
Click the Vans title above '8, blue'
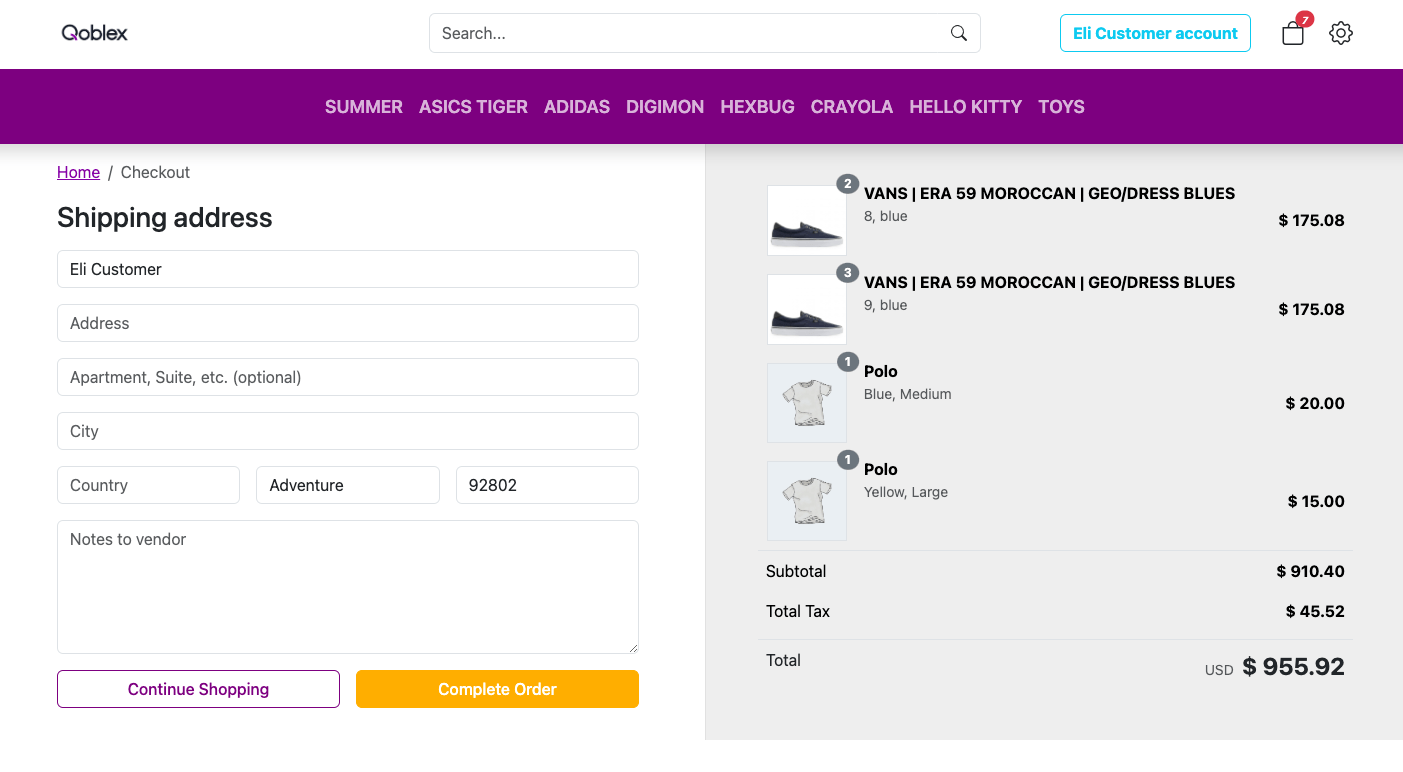click(1049, 193)
